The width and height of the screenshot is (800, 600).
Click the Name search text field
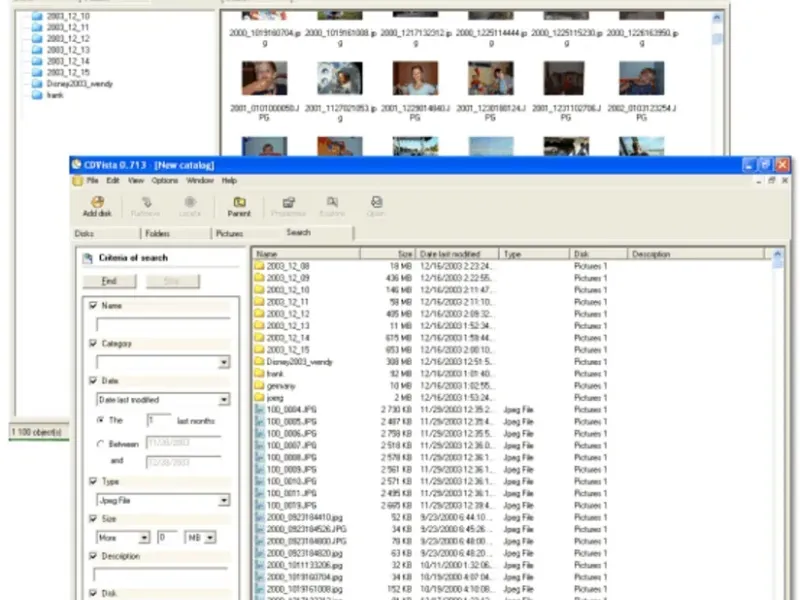pos(161,324)
